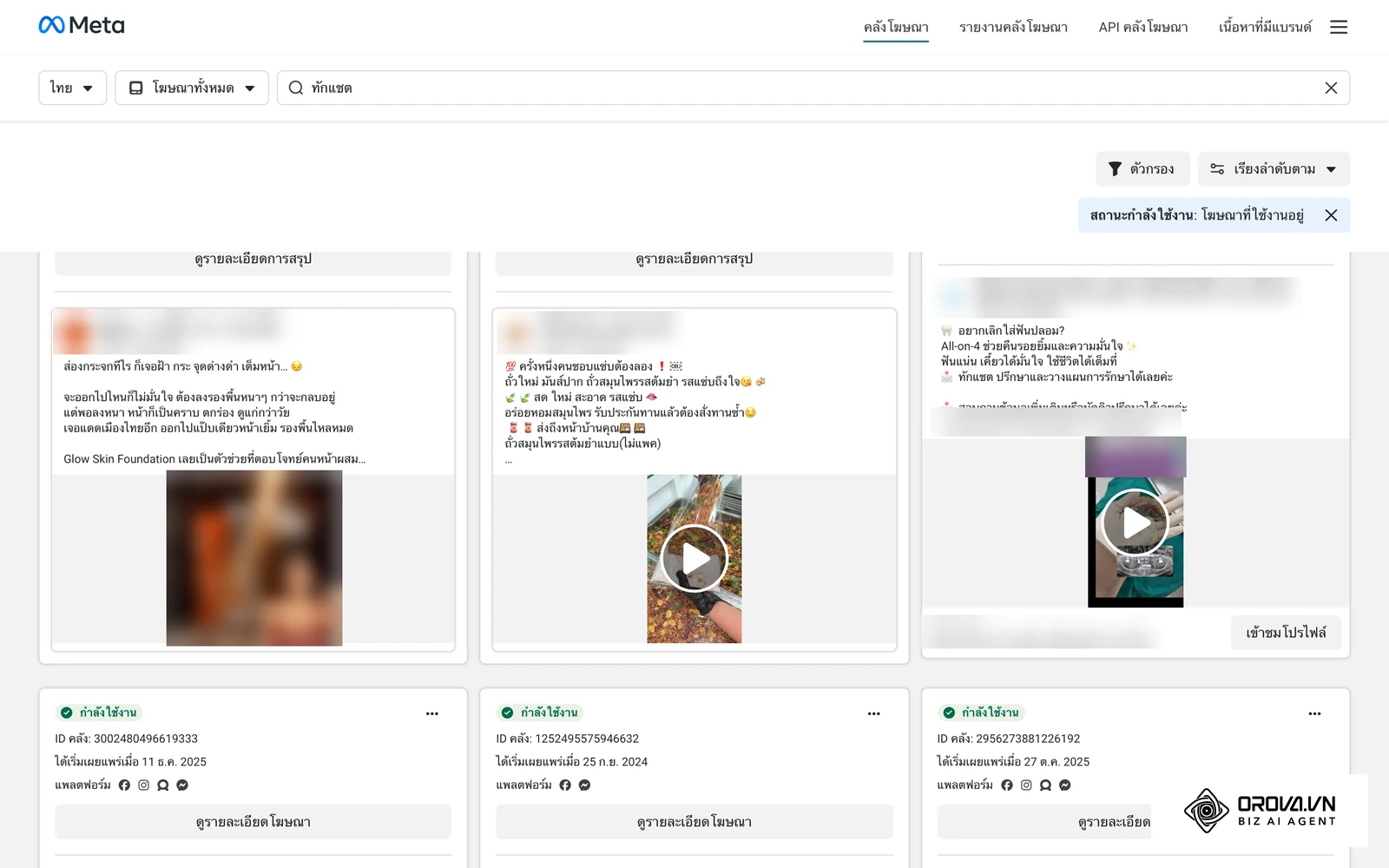Image resolution: width=1389 pixels, height=868 pixels.
Task: Click Messenger platform icon on ad 1252495575946632
Action: tap(584, 785)
